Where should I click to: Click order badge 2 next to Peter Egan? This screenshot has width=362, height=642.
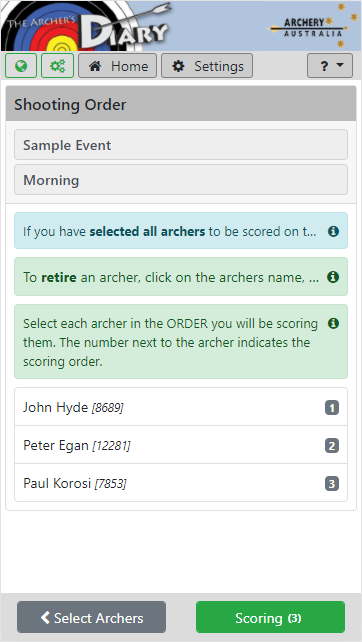pyautogui.click(x=332, y=446)
